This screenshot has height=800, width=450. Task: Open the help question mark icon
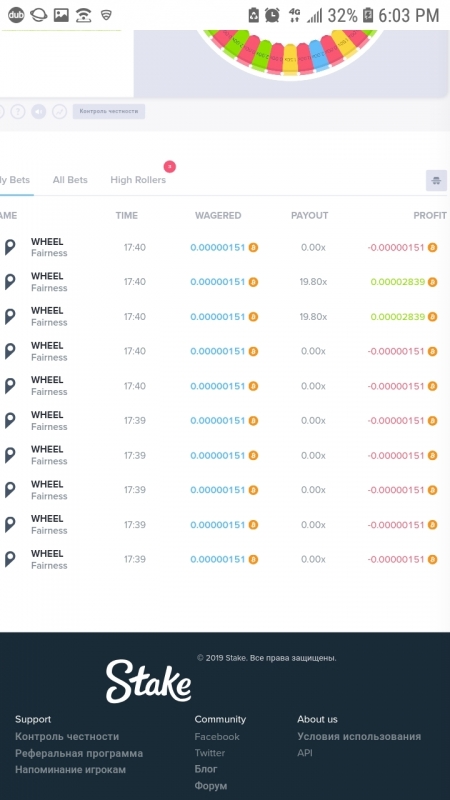pos(18,111)
